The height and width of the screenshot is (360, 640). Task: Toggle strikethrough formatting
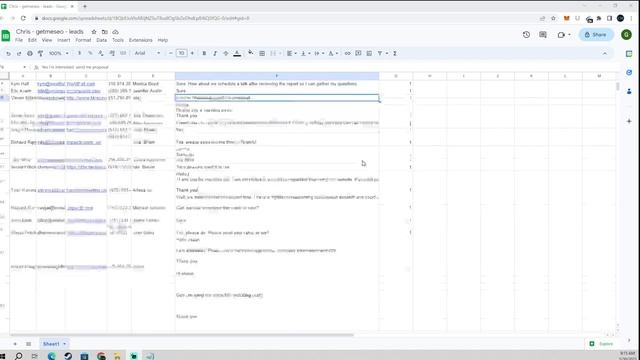[226, 53]
